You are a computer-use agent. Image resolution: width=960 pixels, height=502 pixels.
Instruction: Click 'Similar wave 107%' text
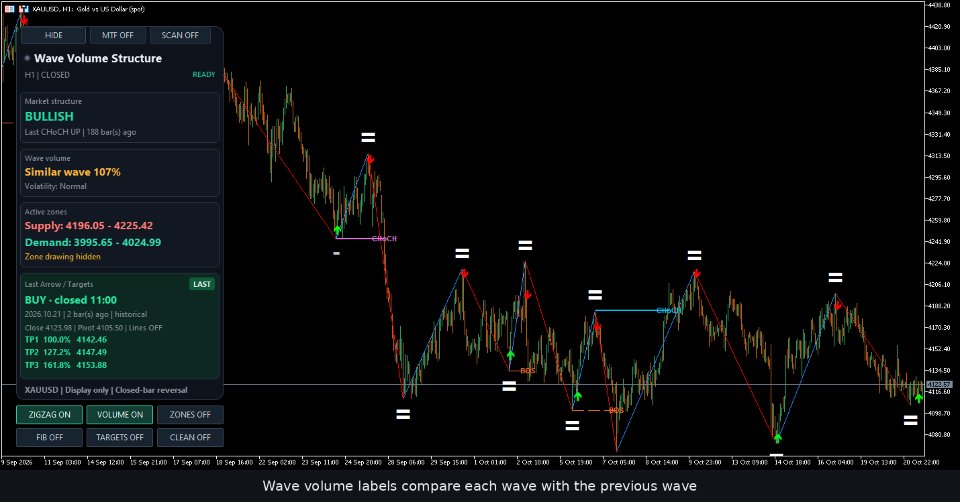(73, 172)
